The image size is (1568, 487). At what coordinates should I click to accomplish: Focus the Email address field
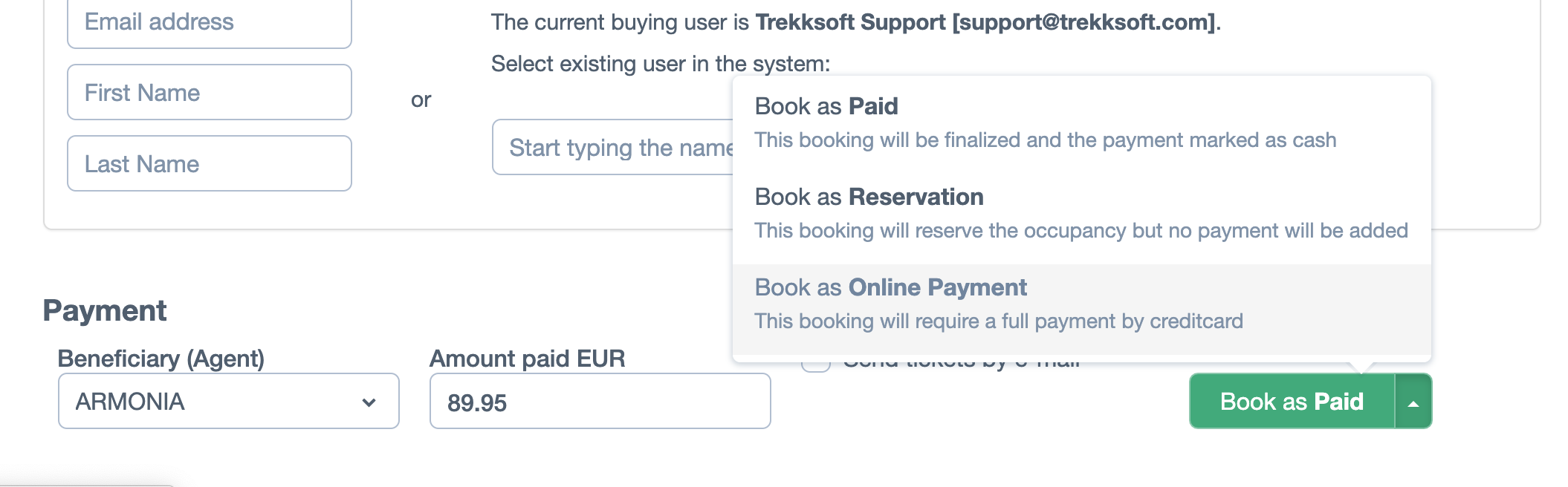click(x=210, y=22)
